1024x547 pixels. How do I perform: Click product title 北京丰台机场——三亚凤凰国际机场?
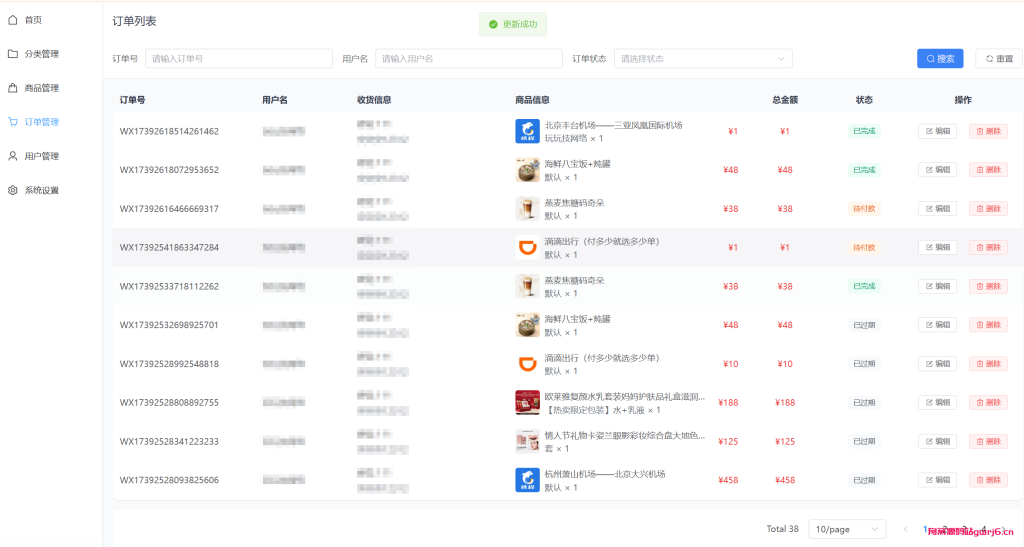[613, 125]
